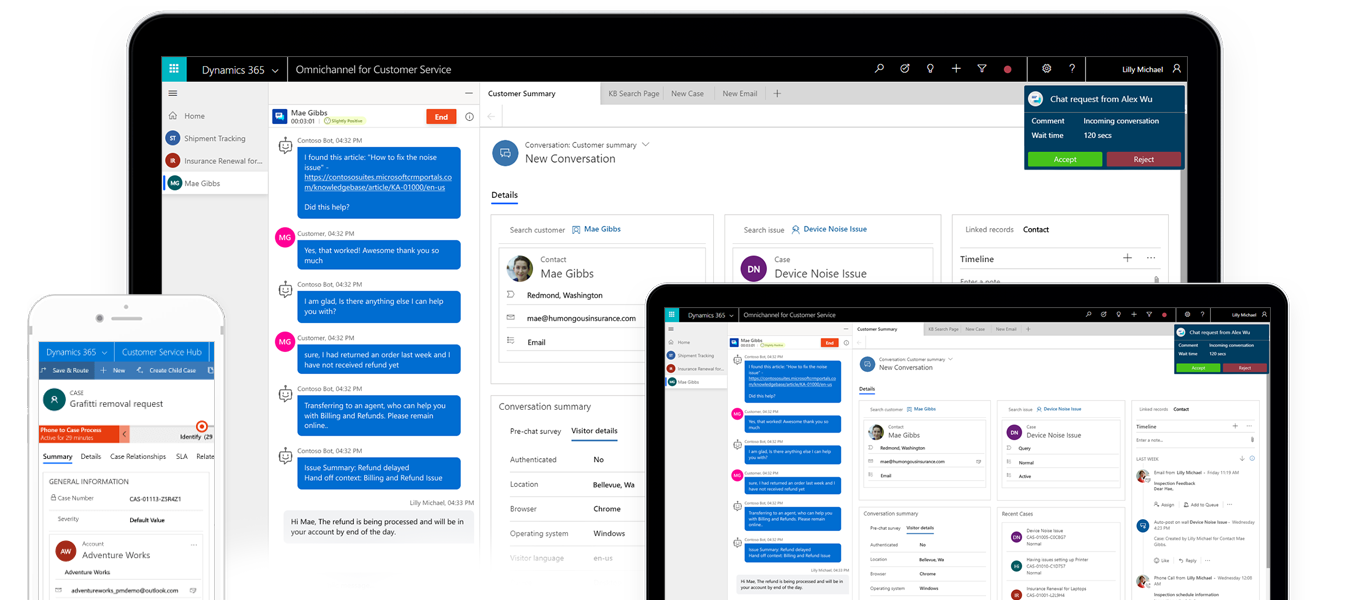Open the Case Relationships tab on the phone
The width and height of the screenshot is (1350, 600).
pyautogui.click(x=138, y=457)
